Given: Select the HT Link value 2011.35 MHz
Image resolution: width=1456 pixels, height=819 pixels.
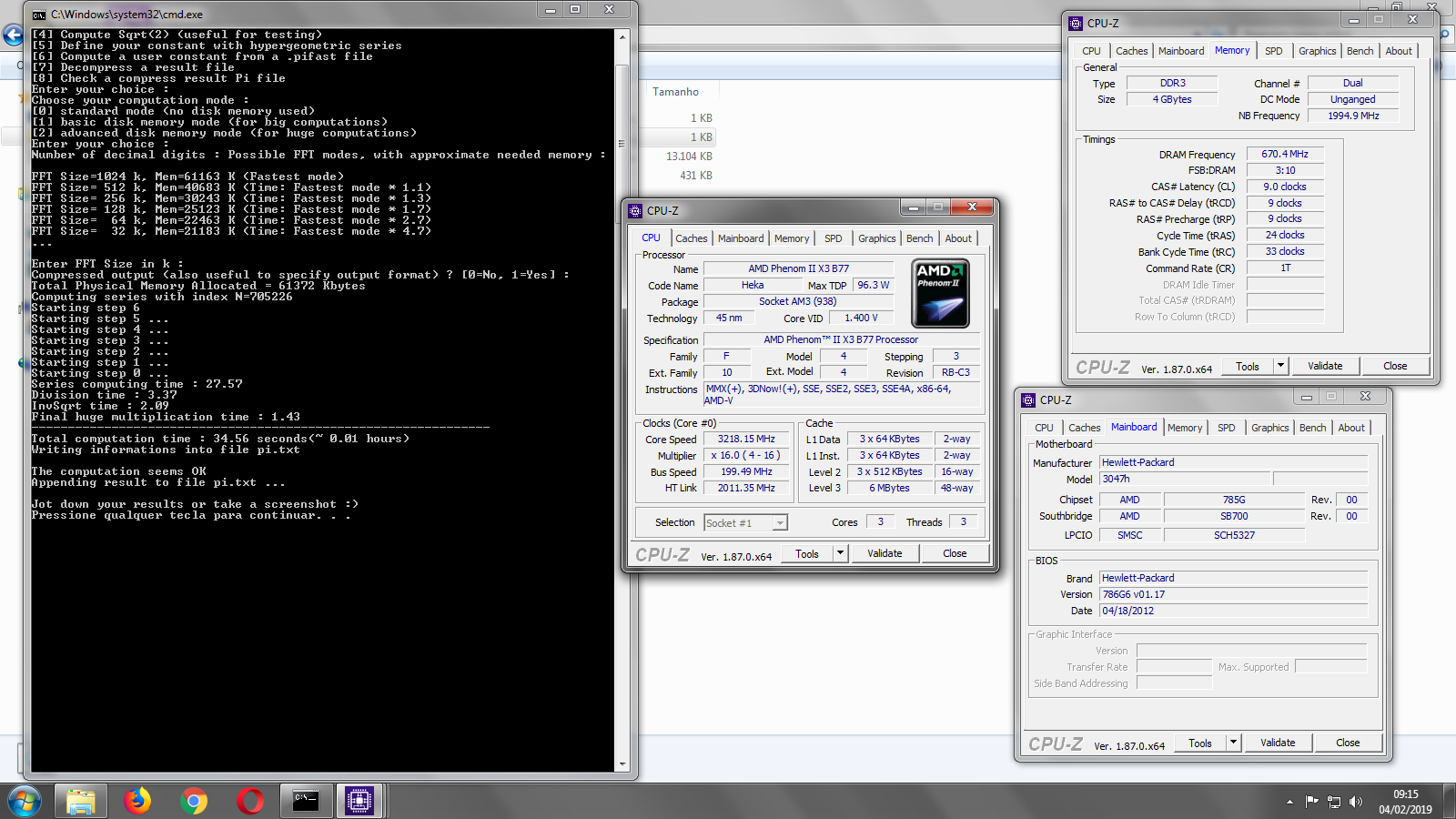Looking at the screenshot, I should (746, 489).
